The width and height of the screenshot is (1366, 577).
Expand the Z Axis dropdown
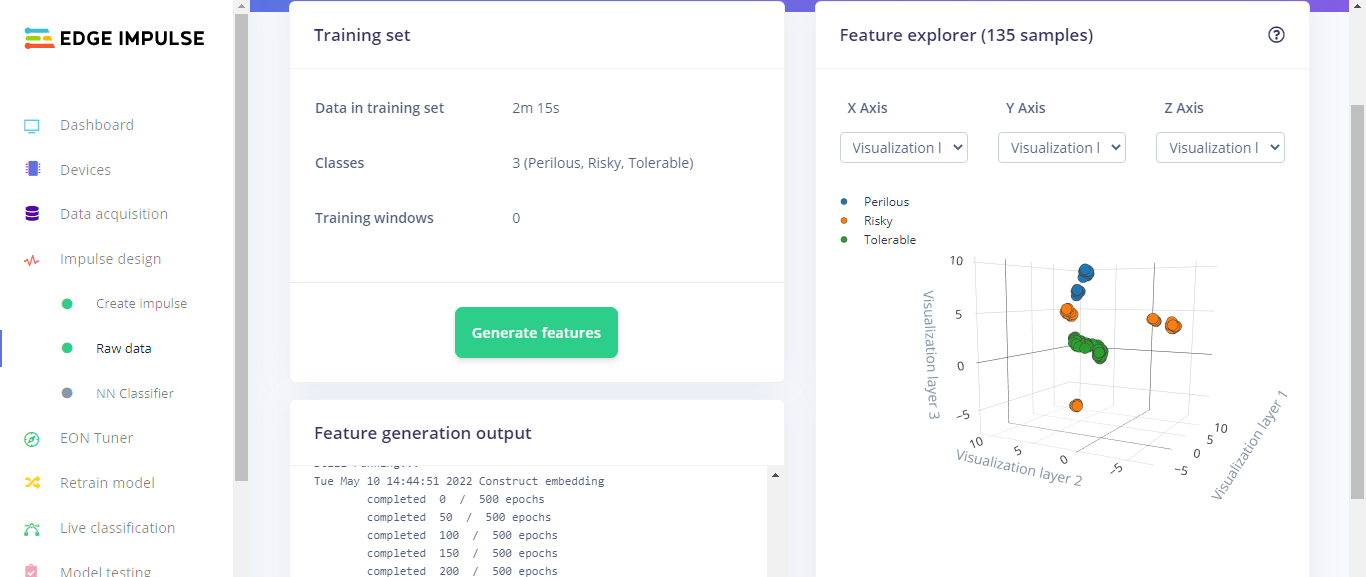coord(1220,148)
